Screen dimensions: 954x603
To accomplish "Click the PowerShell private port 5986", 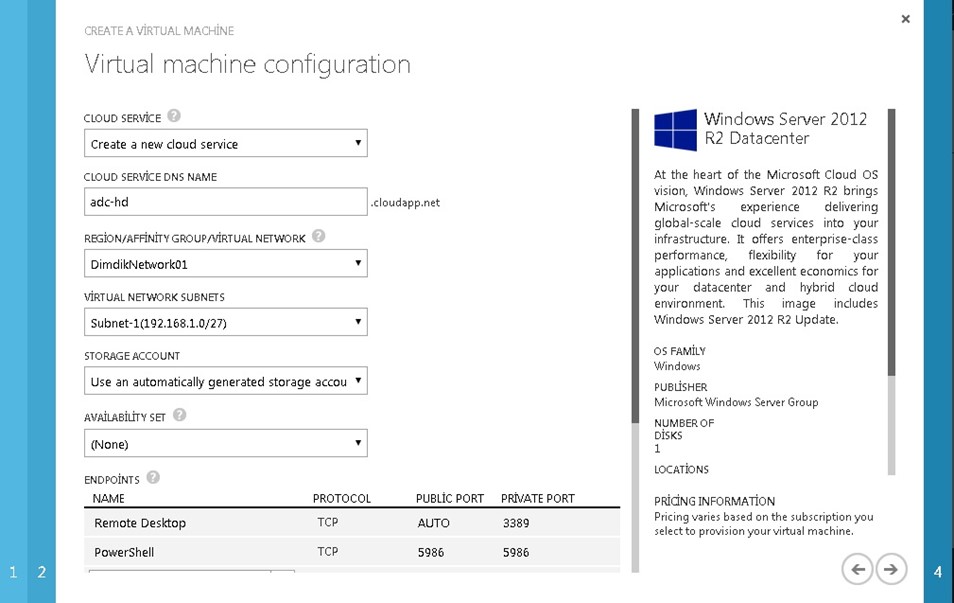I will [x=516, y=552].
